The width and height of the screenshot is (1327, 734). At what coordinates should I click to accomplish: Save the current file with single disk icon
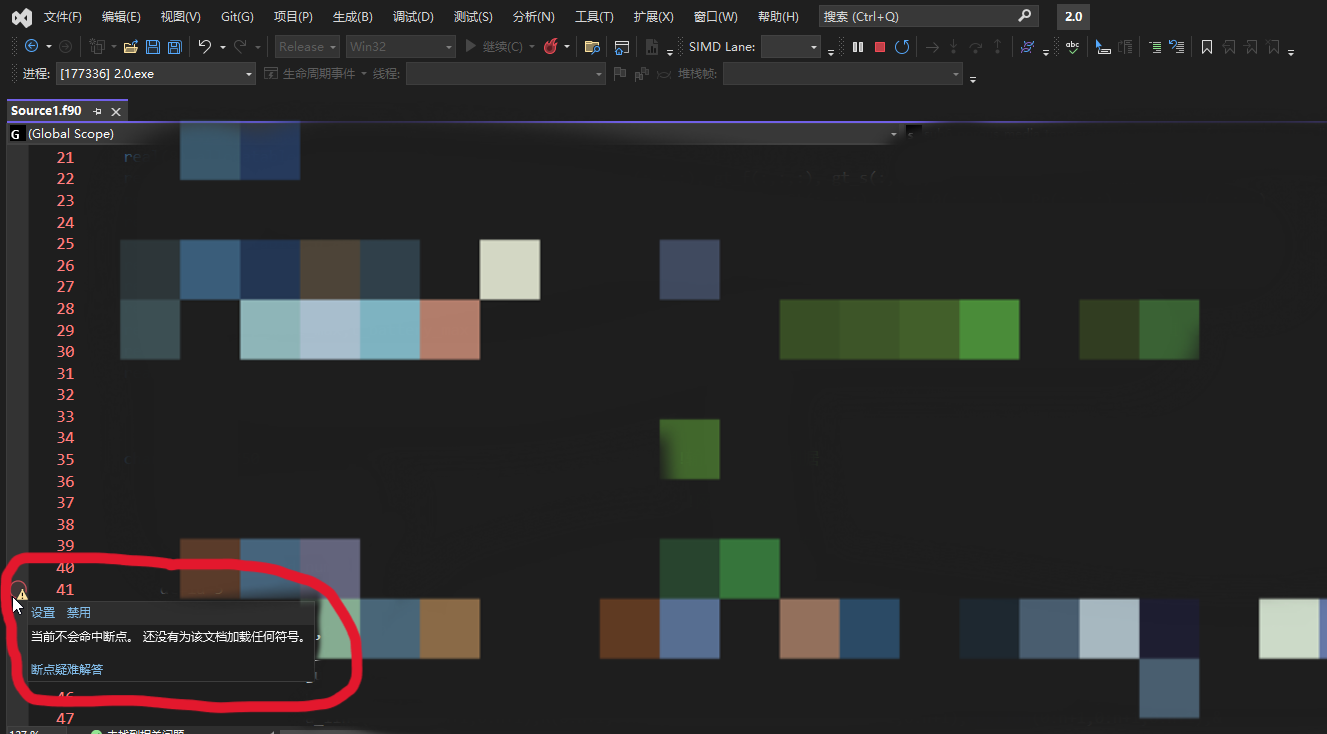[x=153, y=46]
